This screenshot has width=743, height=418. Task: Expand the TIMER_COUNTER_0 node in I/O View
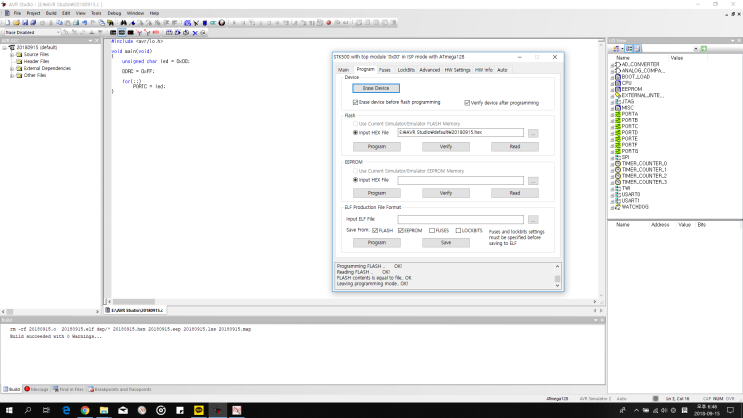pyautogui.click(x=611, y=162)
